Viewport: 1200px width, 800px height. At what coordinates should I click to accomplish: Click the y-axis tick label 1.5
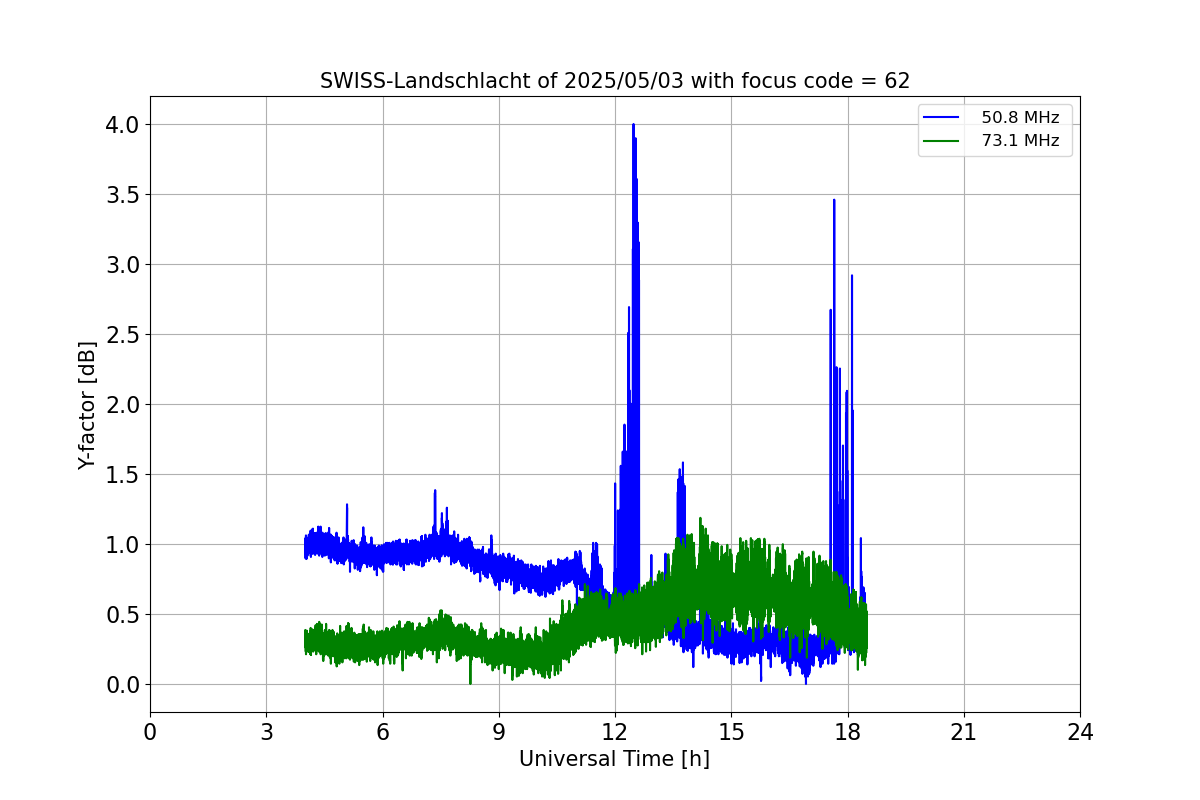[x=124, y=475]
